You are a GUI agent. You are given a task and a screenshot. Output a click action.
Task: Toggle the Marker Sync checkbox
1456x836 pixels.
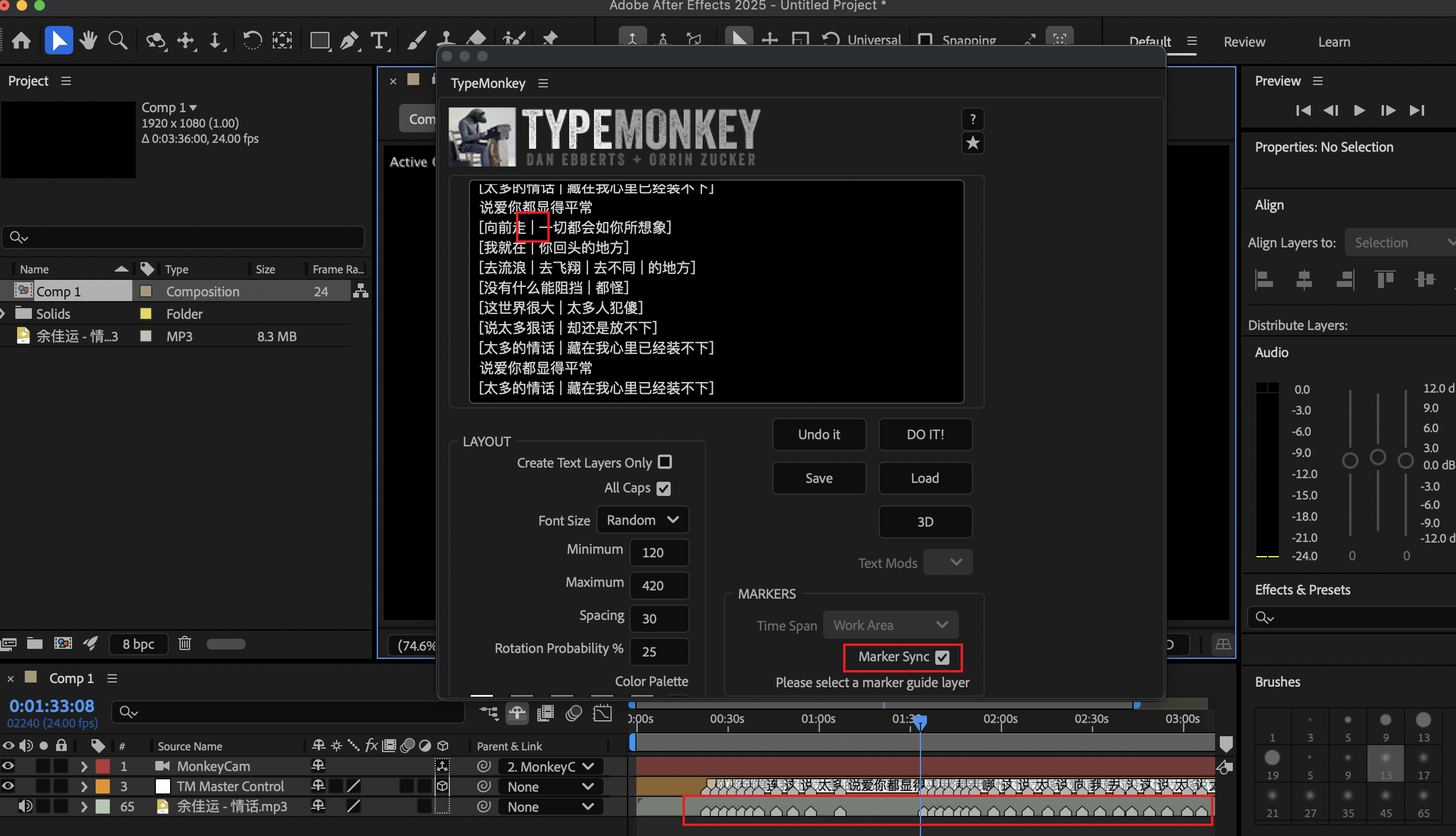[941, 657]
